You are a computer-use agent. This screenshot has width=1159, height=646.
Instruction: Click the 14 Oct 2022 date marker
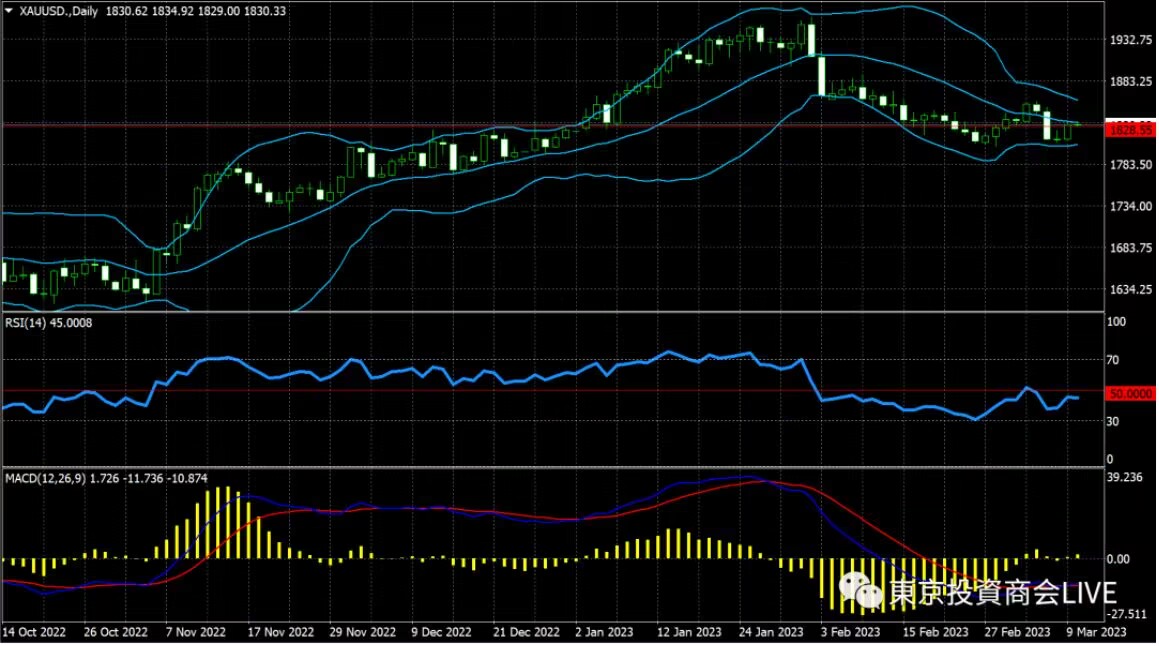pyautogui.click(x=34, y=632)
